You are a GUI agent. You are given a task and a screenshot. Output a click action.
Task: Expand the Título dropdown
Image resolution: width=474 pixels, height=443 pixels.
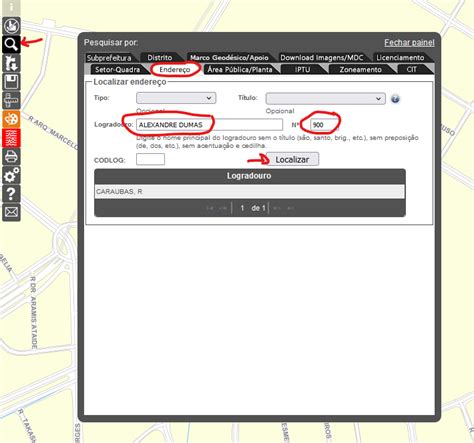coord(325,99)
